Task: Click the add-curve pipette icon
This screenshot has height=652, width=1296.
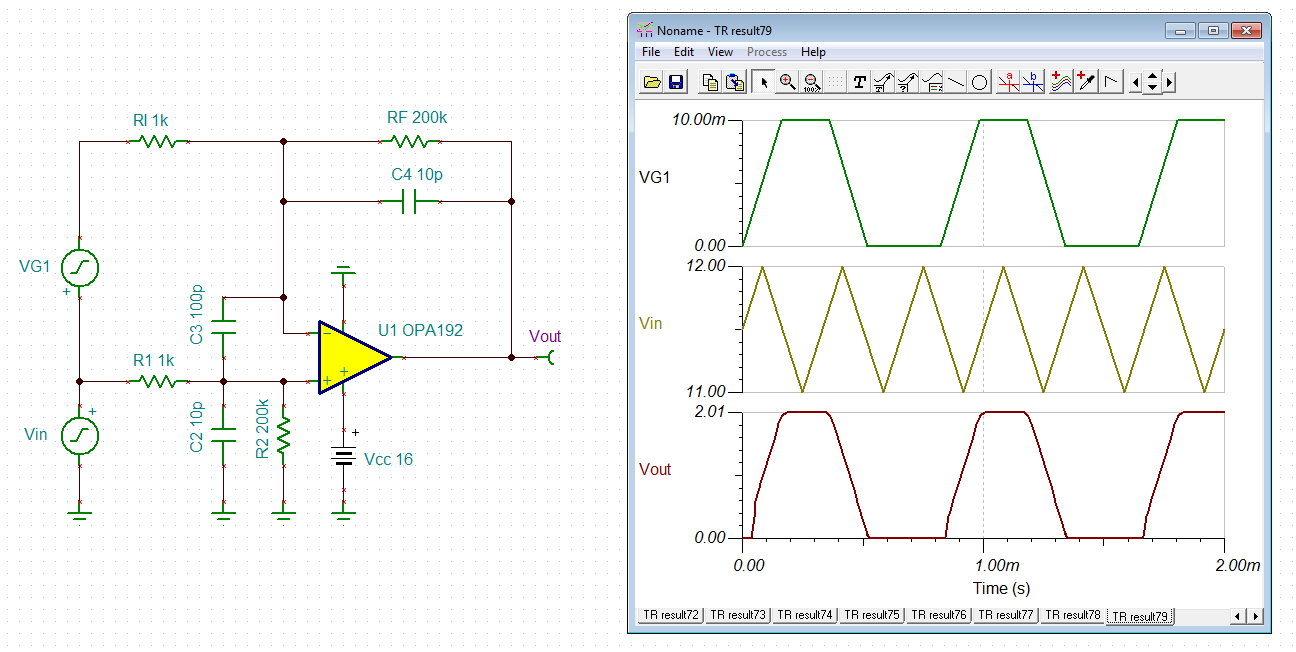Action: pyautogui.click(x=1085, y=82)
